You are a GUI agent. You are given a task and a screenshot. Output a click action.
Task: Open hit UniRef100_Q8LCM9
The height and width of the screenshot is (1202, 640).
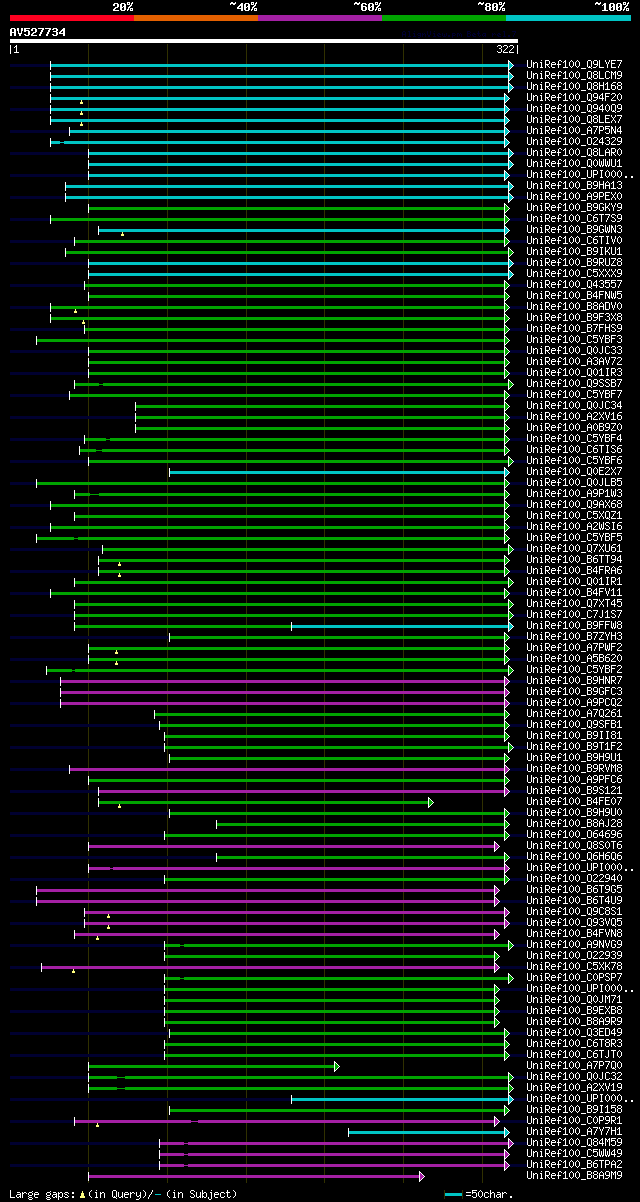(x=574, y=75)
